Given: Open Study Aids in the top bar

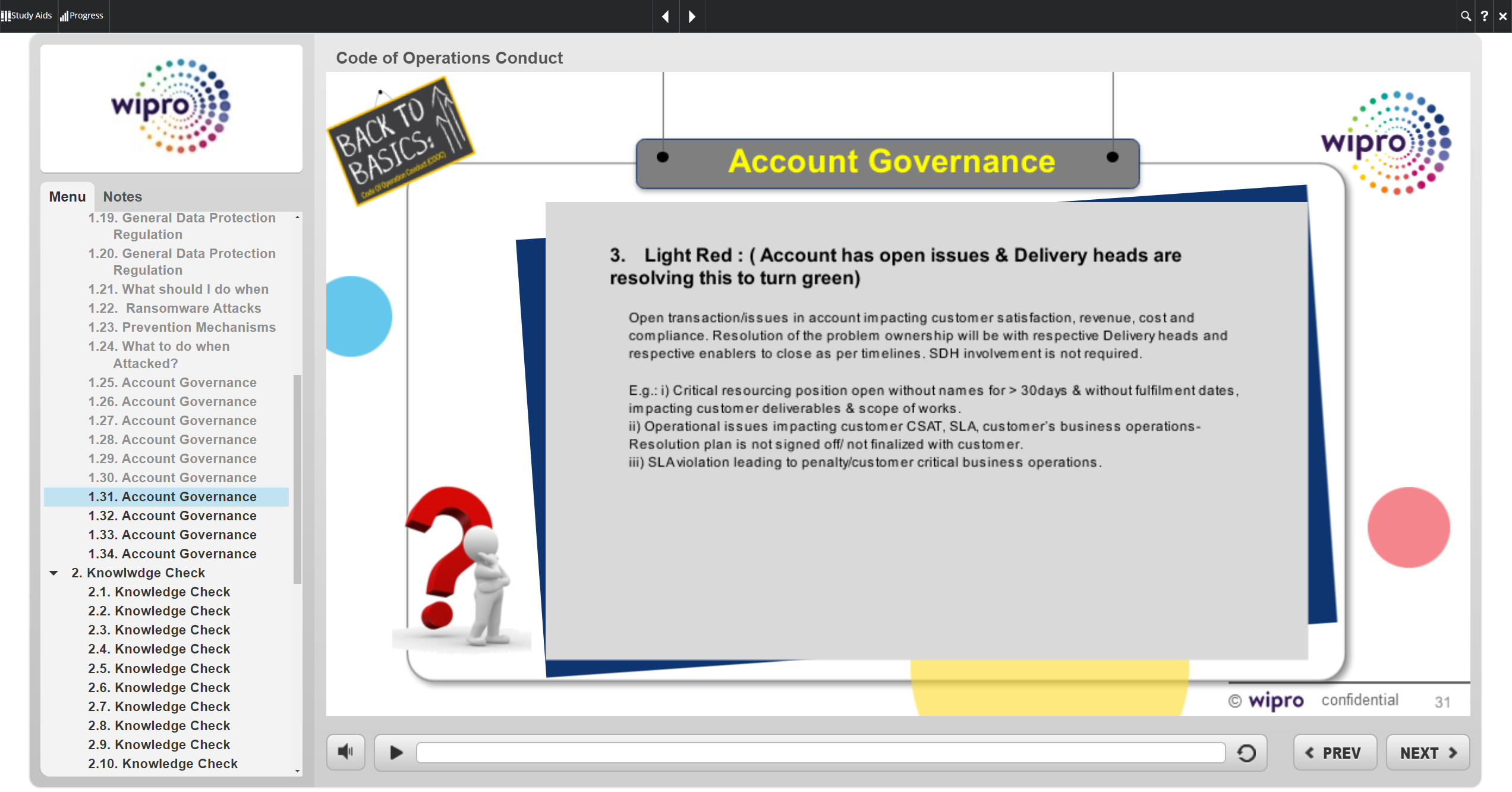Looking at the screenshot, I should pos(27,15).
